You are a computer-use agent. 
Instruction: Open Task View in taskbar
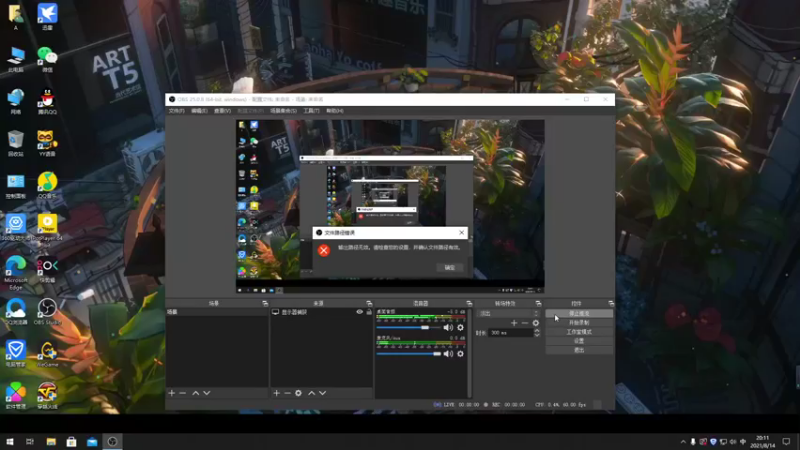30,442
